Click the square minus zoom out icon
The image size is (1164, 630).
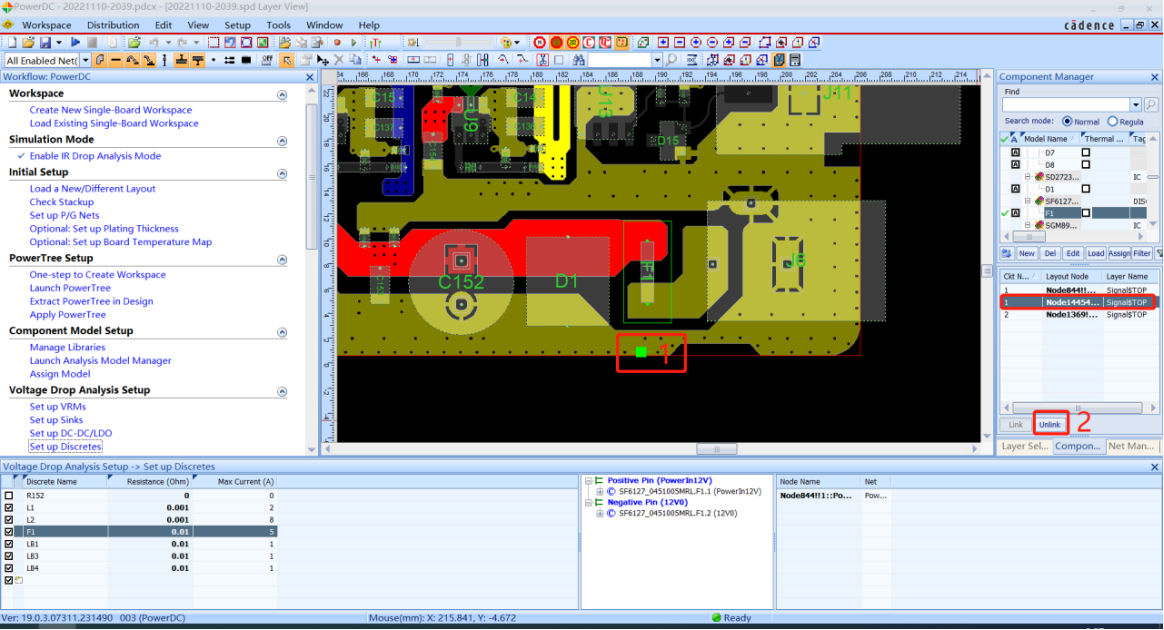point(679,42)
